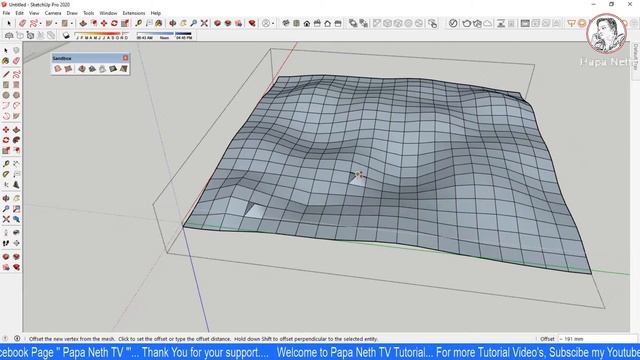Select the Sandbox Add Detail tool
The height and width of the screenshot is (360, 640).
click(x=113, y=69)
